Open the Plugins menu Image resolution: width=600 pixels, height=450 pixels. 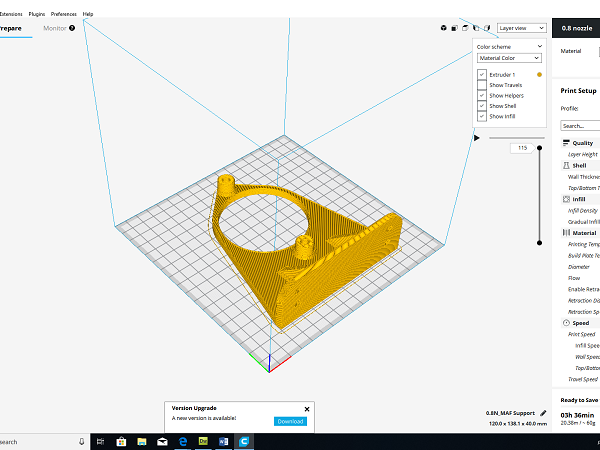pos(37,14)
